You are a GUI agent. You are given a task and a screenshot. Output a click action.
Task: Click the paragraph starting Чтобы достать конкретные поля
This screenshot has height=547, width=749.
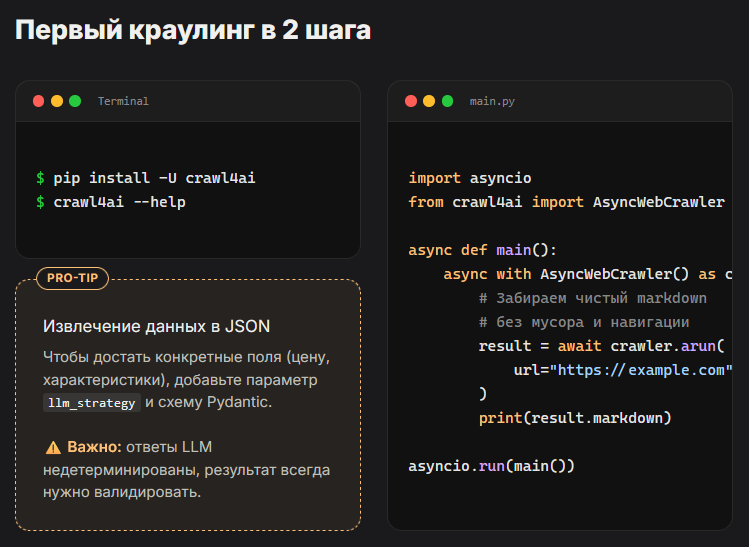coord(186,380)
